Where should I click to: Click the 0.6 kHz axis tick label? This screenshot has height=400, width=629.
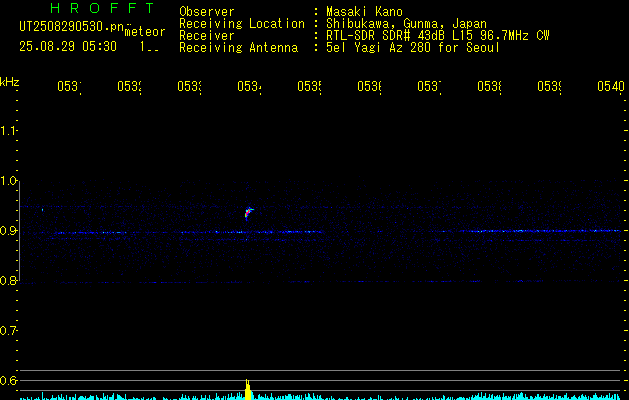click(x=8, y=380)
